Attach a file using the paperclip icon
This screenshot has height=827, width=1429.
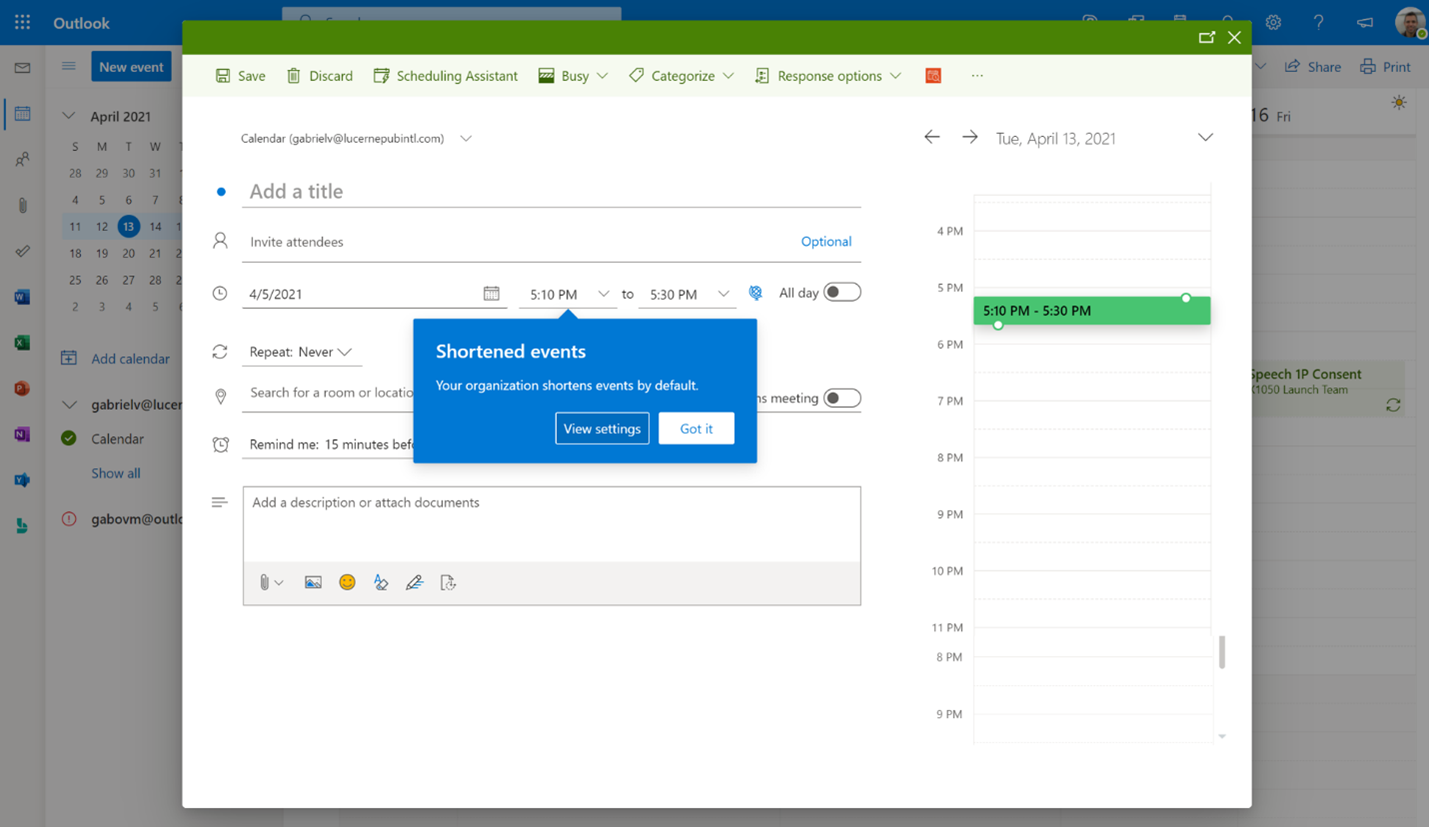[x=264, y=581]
